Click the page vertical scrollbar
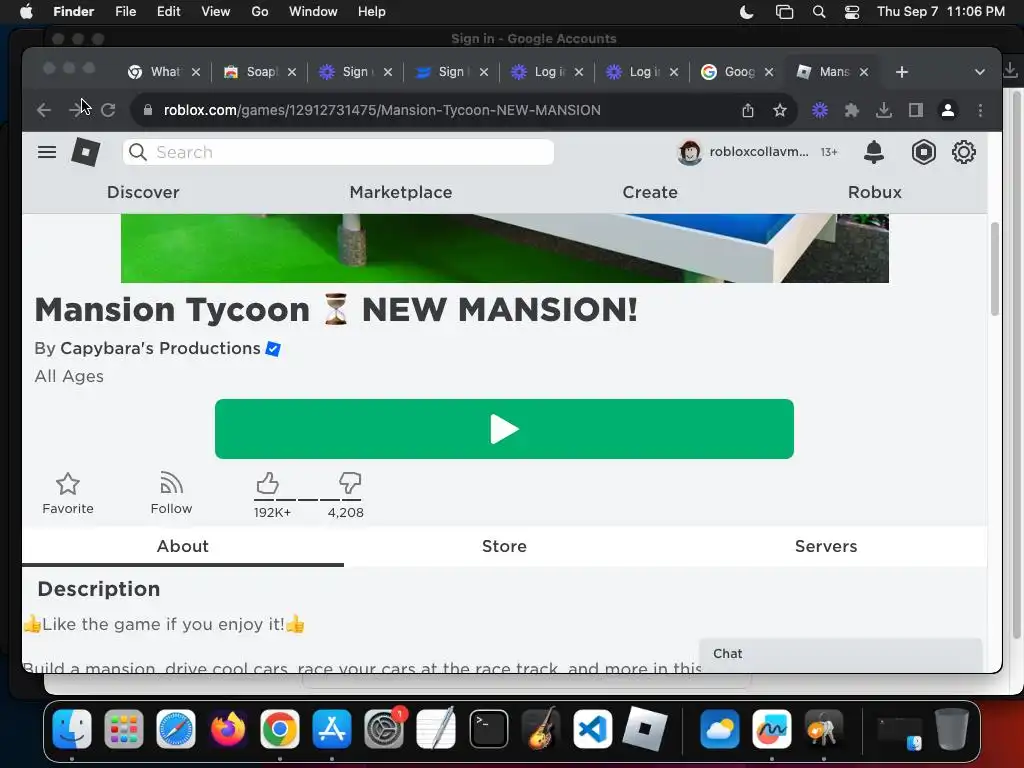 pyautogui.click(x=995, y=269)
